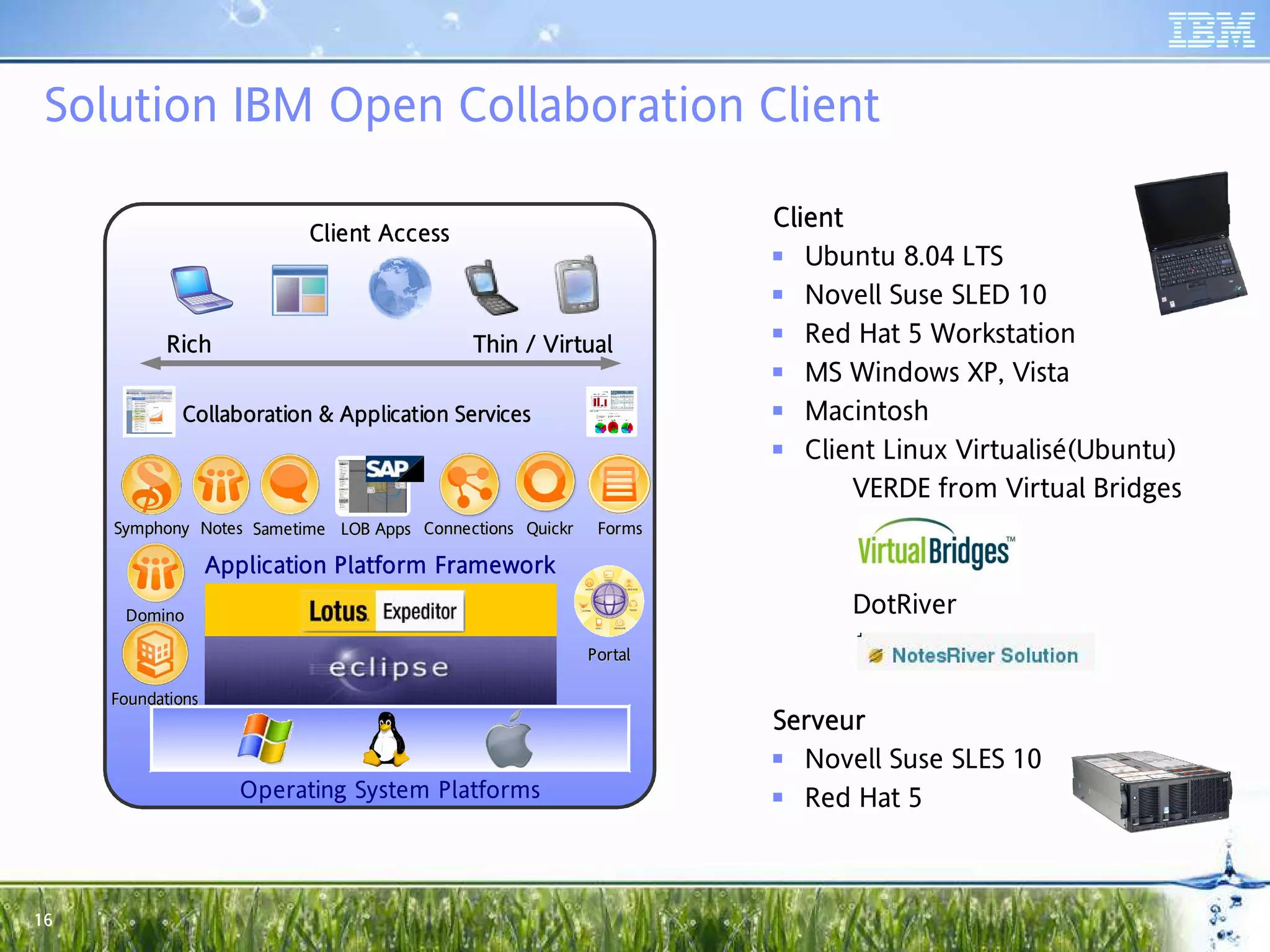Click the 'Client Access' heading
1270x952 pixels.
[x=380, y=233]
